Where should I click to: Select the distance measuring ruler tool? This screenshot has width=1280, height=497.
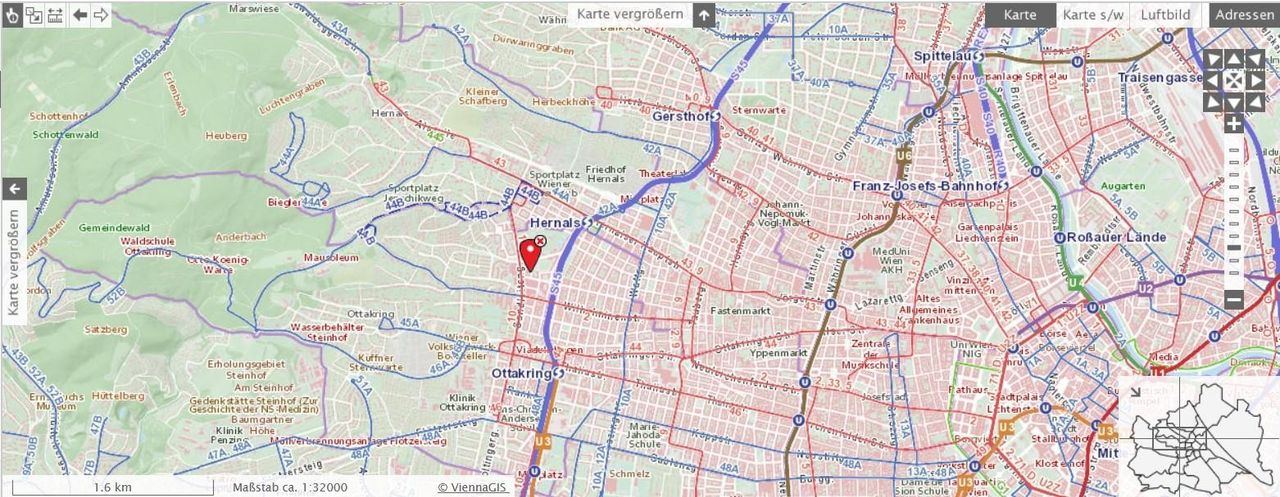pos(54,15)
